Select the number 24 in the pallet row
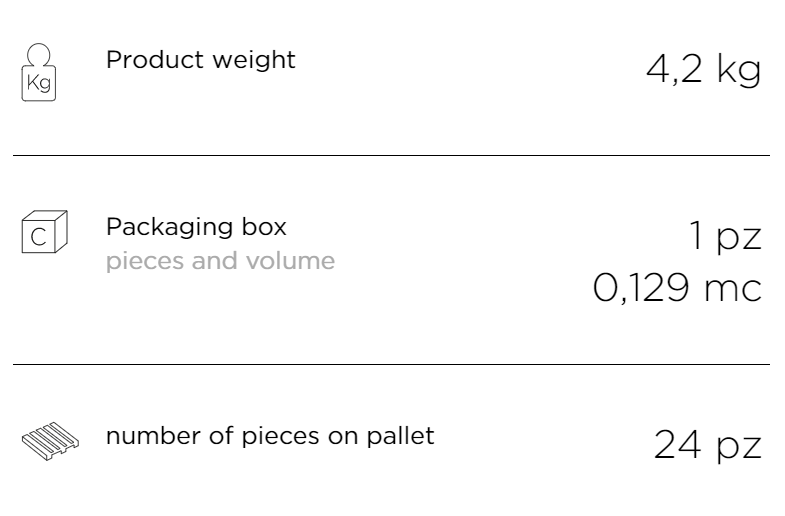This screenshot has width=785, height=516. (x=677, y=444)
